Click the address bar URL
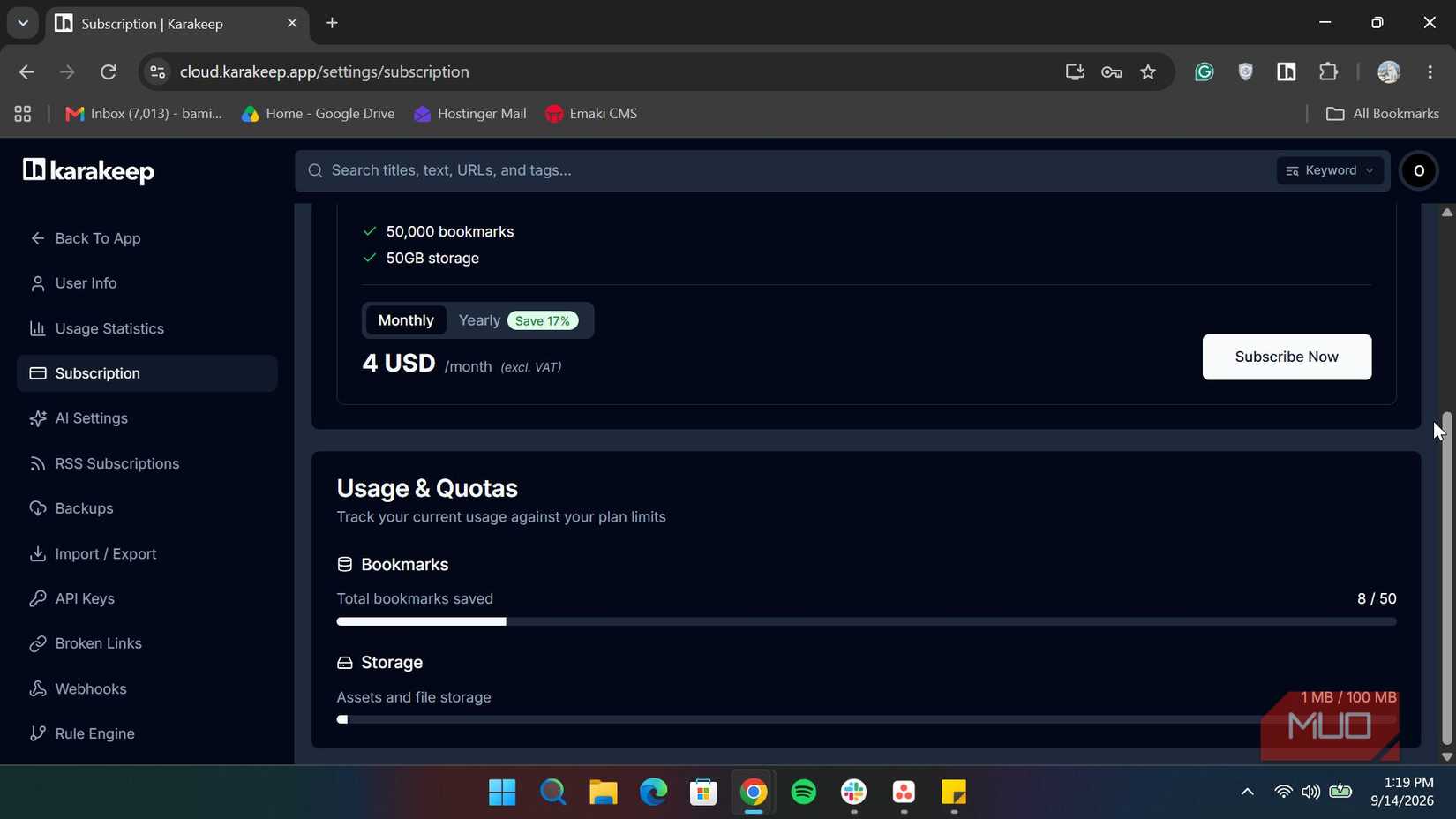The width and height of the screenshot is (1456, 819). [x=325, y=71]
